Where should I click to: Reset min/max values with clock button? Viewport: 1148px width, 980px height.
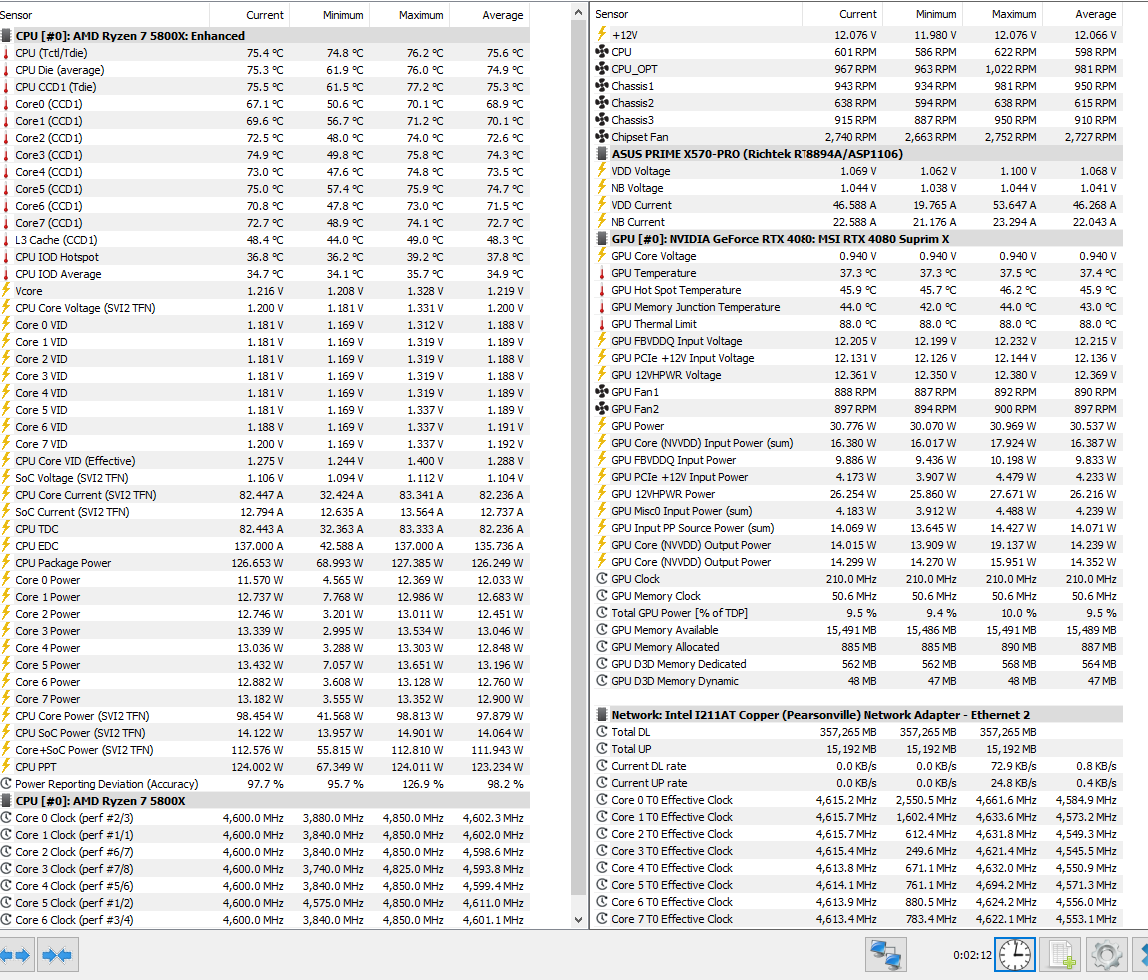pyautogui.click(x=1015, y=954)
